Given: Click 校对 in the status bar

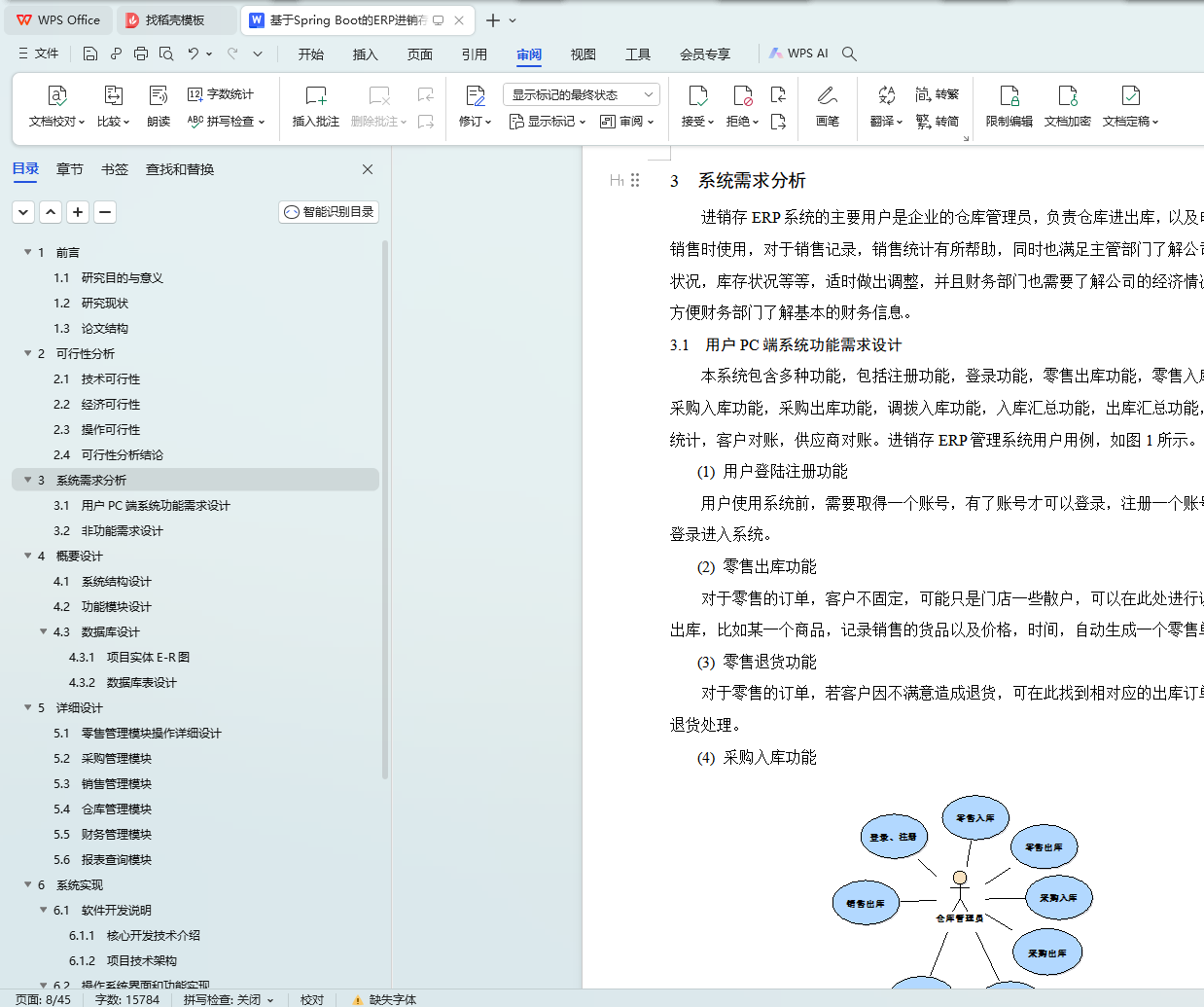Looking at the screenshot, I should [312, 999].
